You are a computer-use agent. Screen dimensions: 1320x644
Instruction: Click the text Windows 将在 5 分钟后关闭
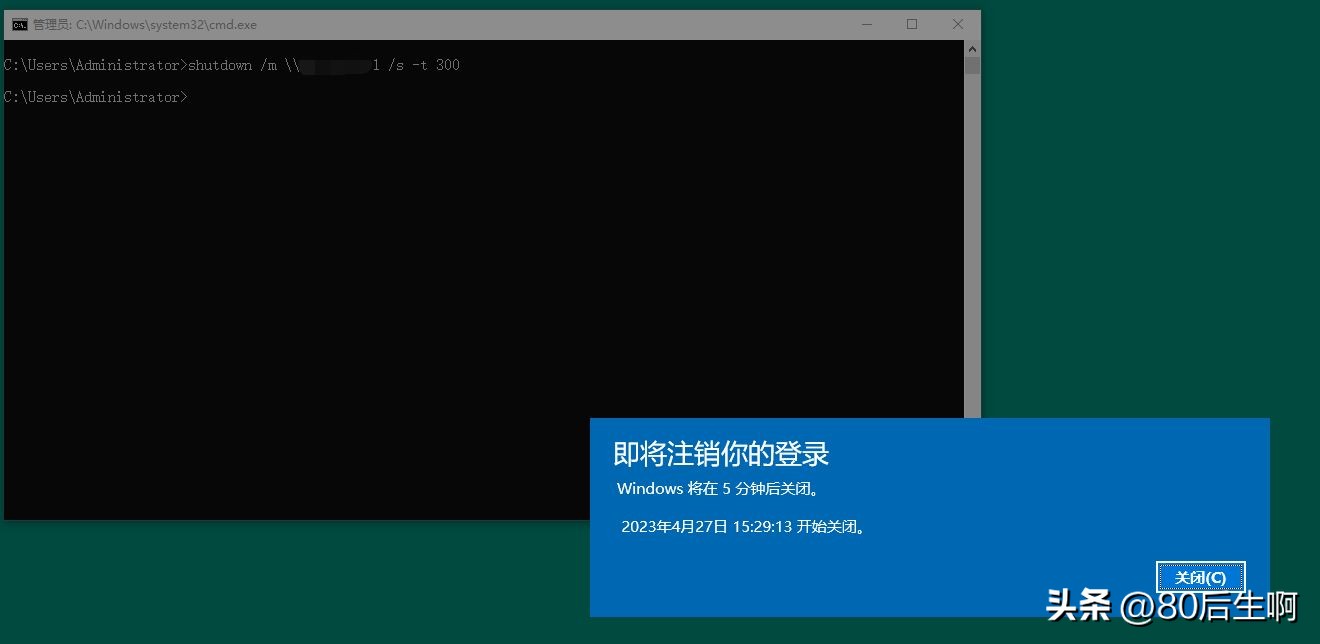pyautogui.click(x=718, y=489)
